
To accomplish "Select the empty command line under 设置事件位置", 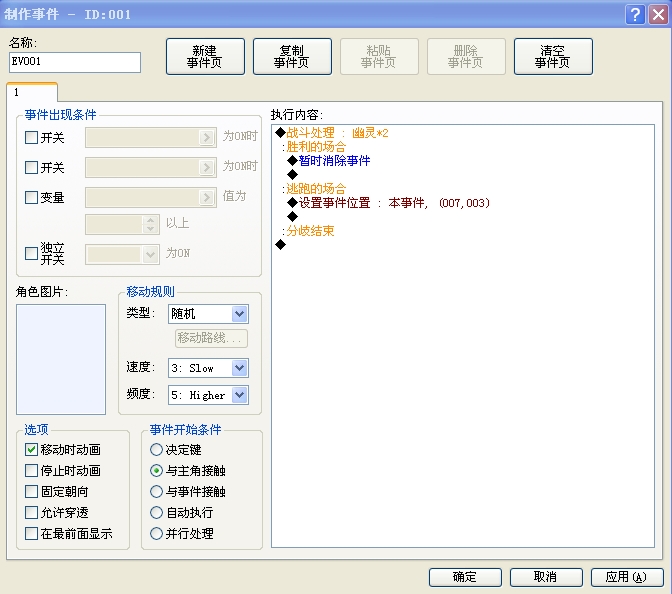I will [x=293, y=217].
